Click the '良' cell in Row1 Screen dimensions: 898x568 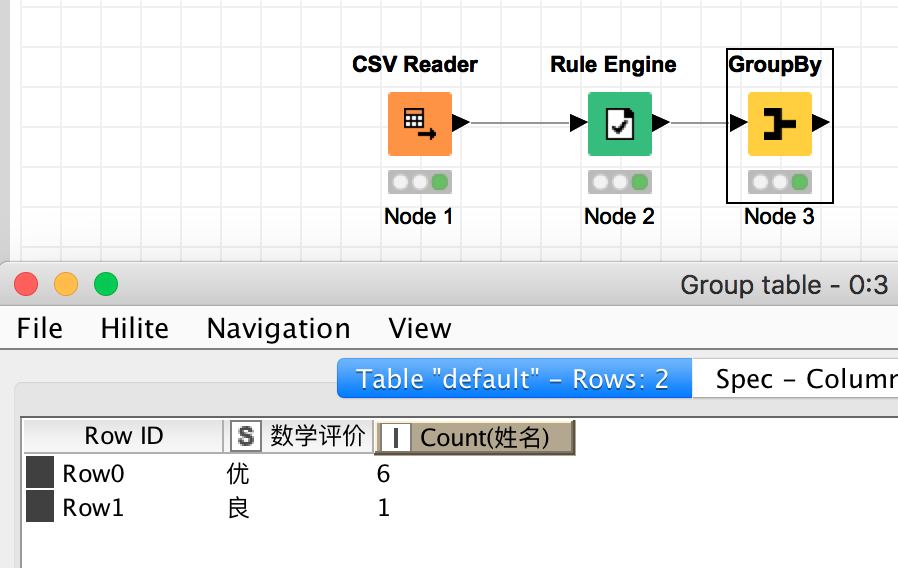238,507
